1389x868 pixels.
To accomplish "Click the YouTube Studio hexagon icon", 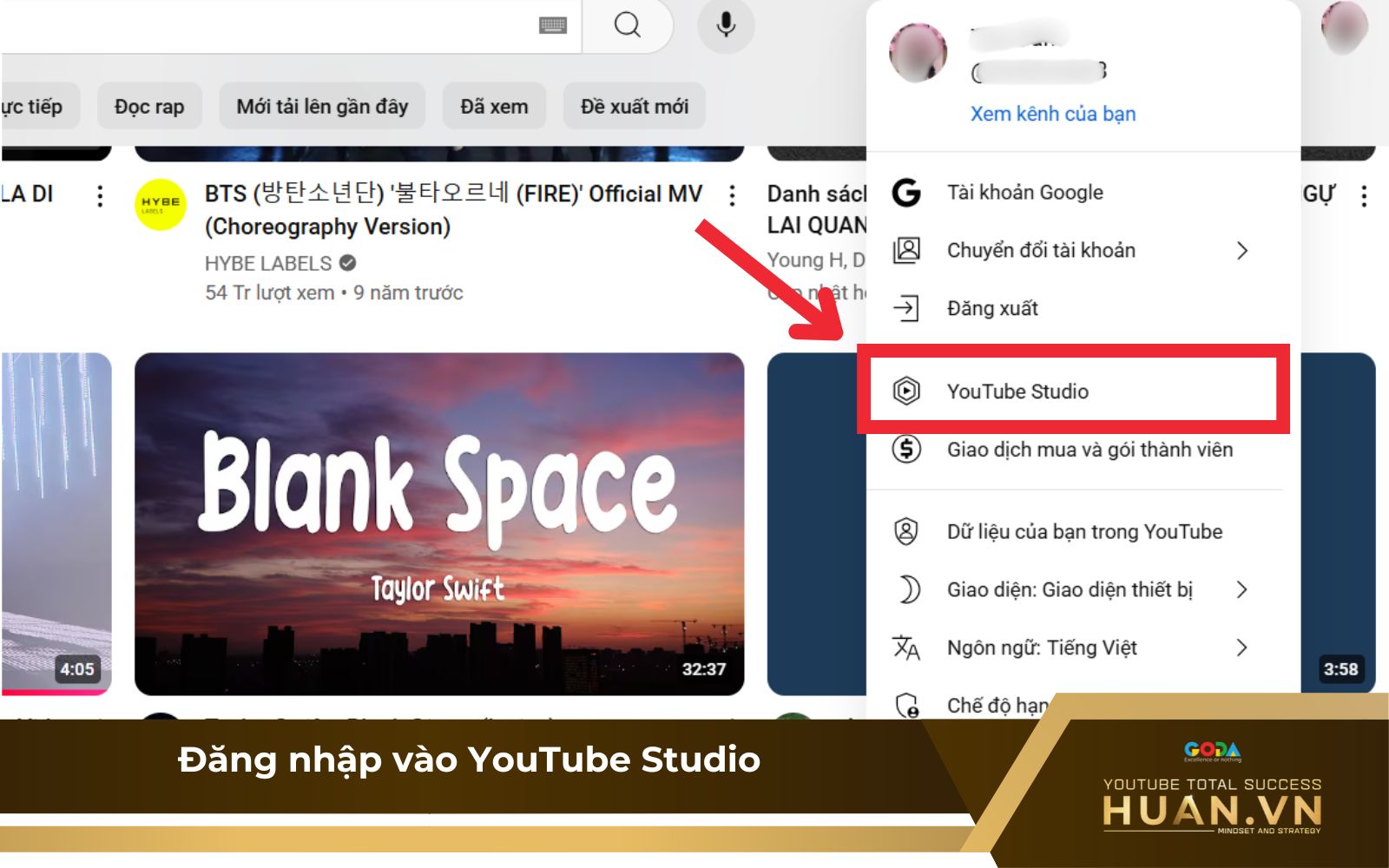I will [x=906, y=391].
